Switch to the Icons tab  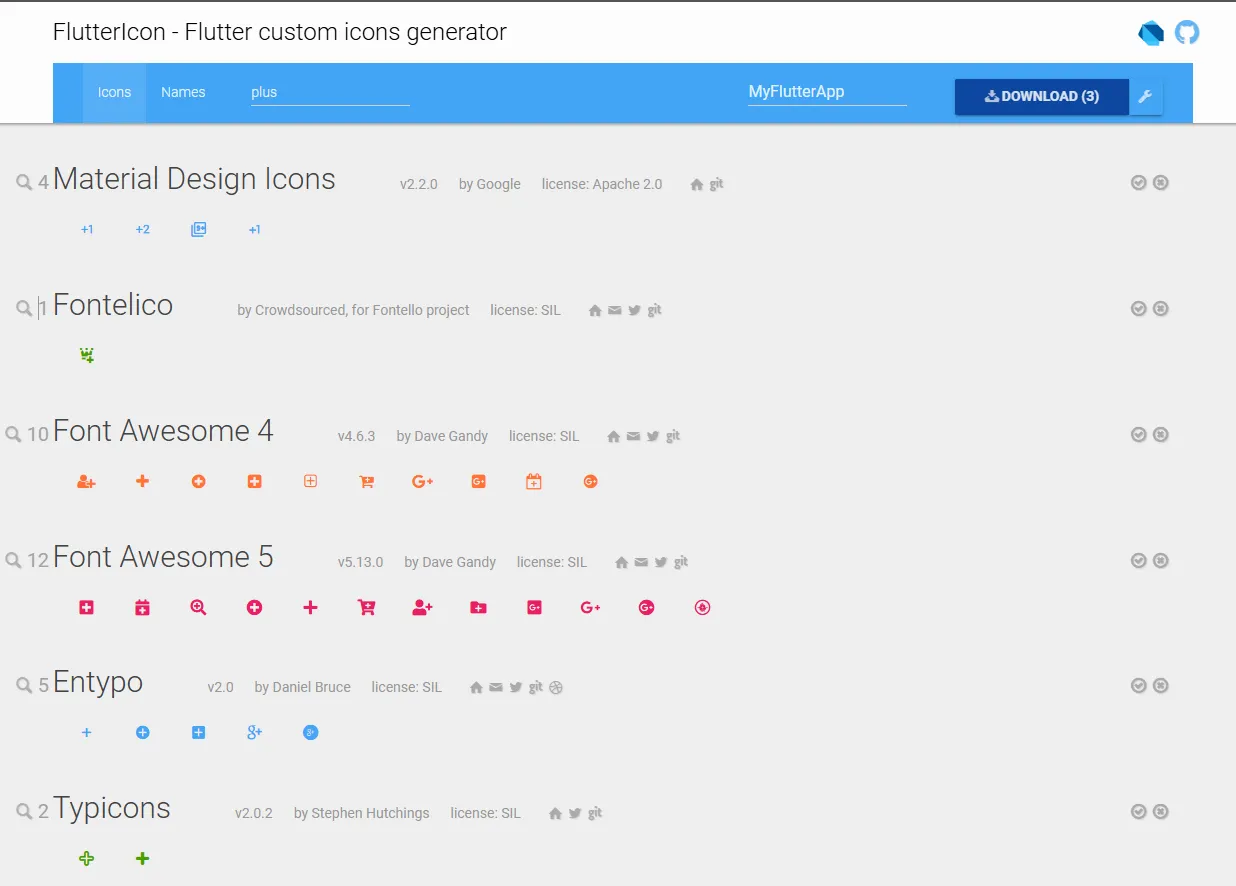pyautogui.click(x=114, y=92)
